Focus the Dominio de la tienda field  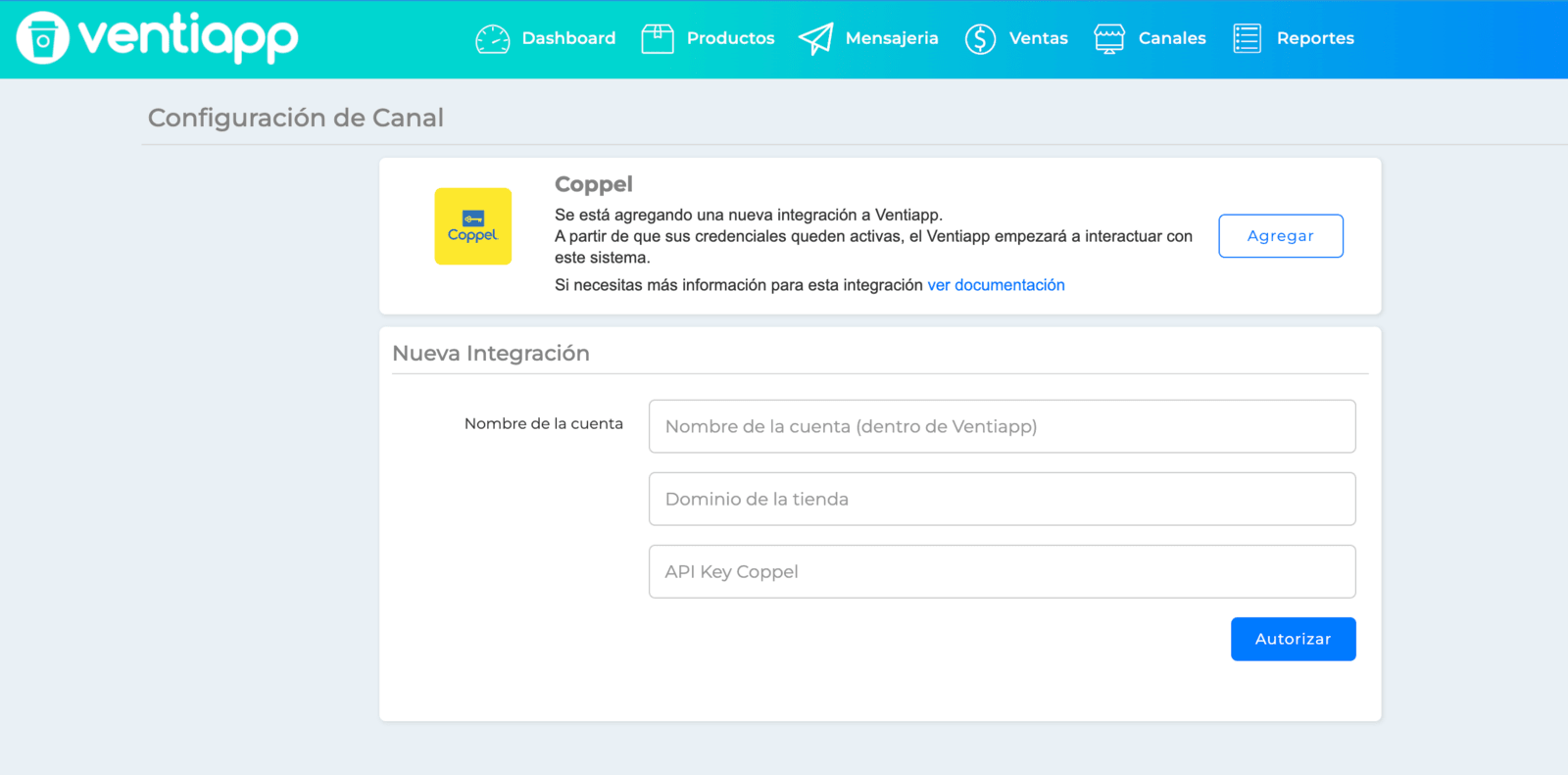pos(1002,499)
